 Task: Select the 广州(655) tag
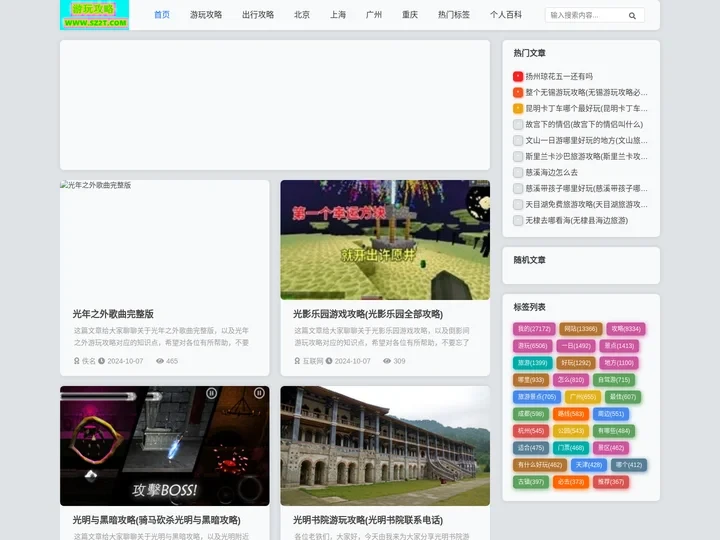point(582,397)
